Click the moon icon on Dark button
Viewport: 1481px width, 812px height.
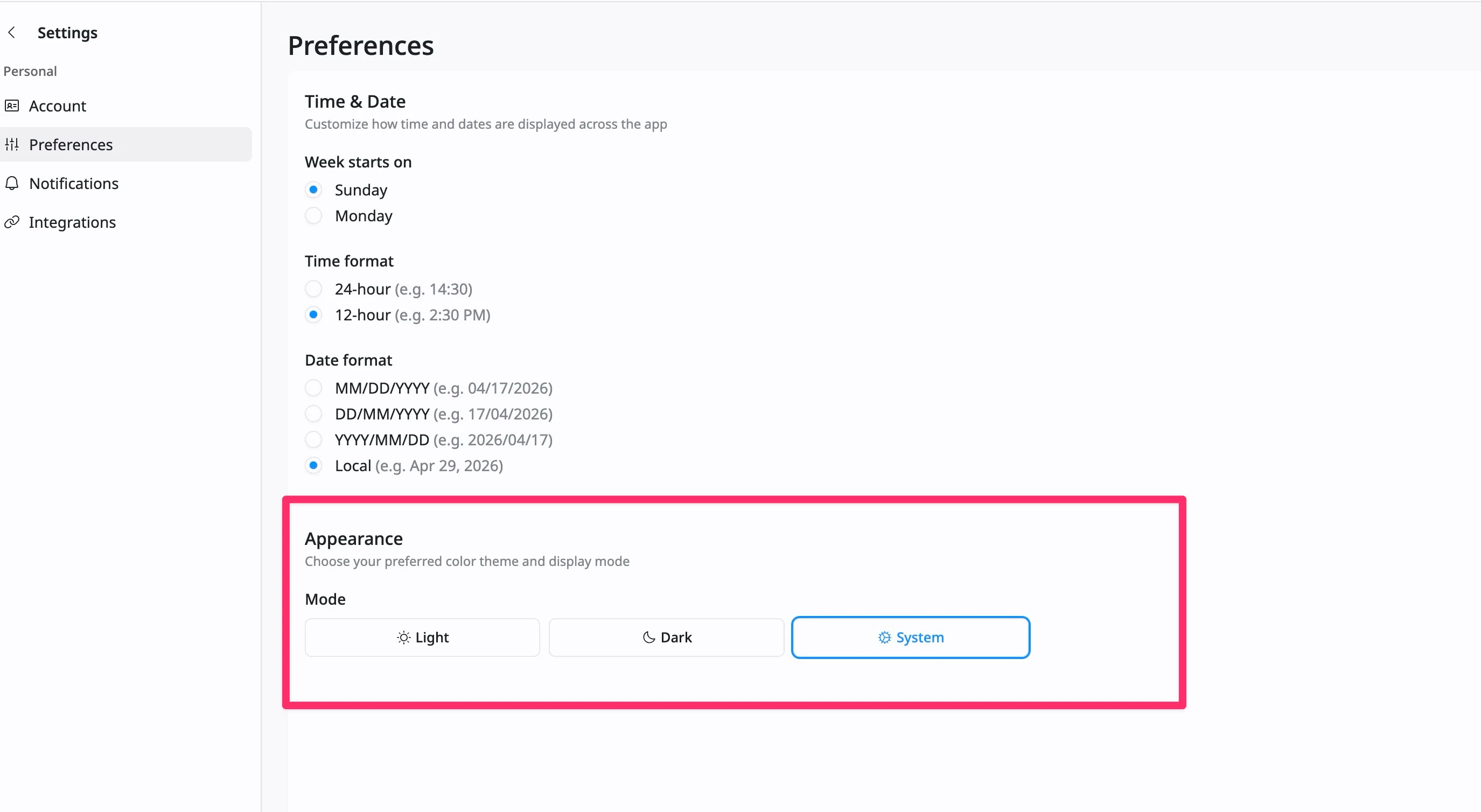pyautogui.click(x=649, y=638)
